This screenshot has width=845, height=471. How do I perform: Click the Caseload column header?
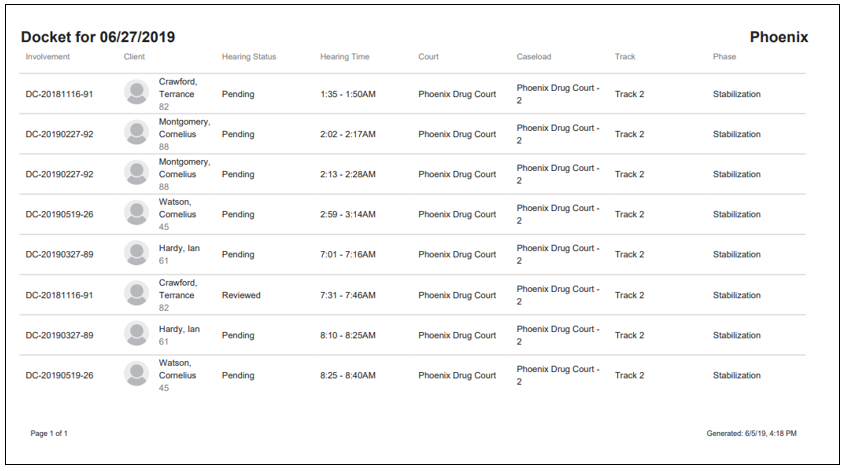tap(534, 57)
